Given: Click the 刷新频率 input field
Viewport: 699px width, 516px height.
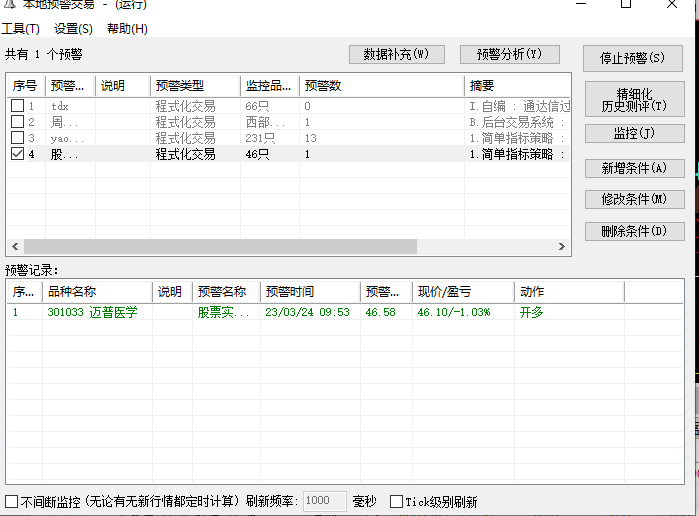Looking at the screenshot, I should 324,500.
